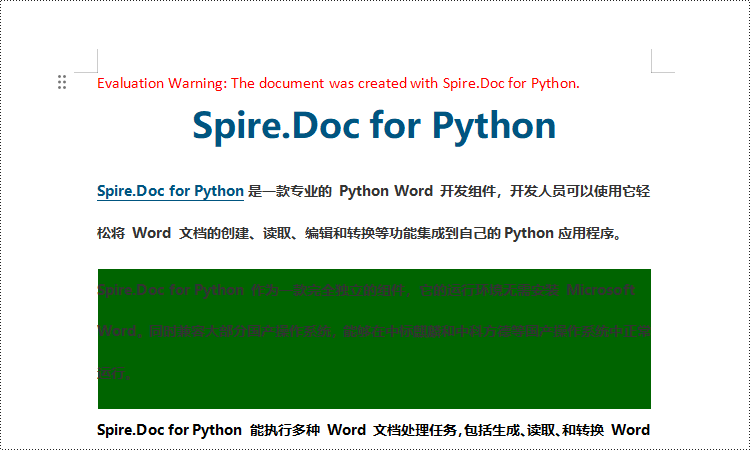Click the green-highlighted line ending with Microsoft

tap(366, 290)
